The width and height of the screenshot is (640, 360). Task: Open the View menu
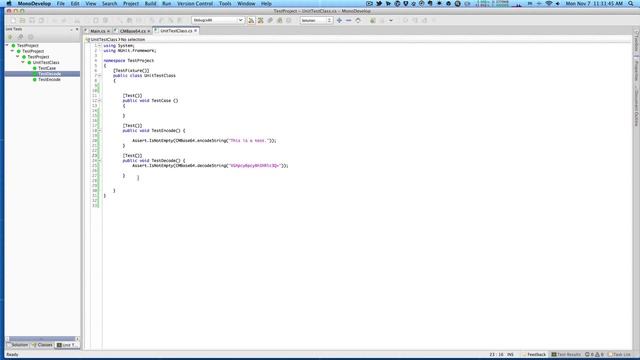pyautogui.click(x=91, y=4)
